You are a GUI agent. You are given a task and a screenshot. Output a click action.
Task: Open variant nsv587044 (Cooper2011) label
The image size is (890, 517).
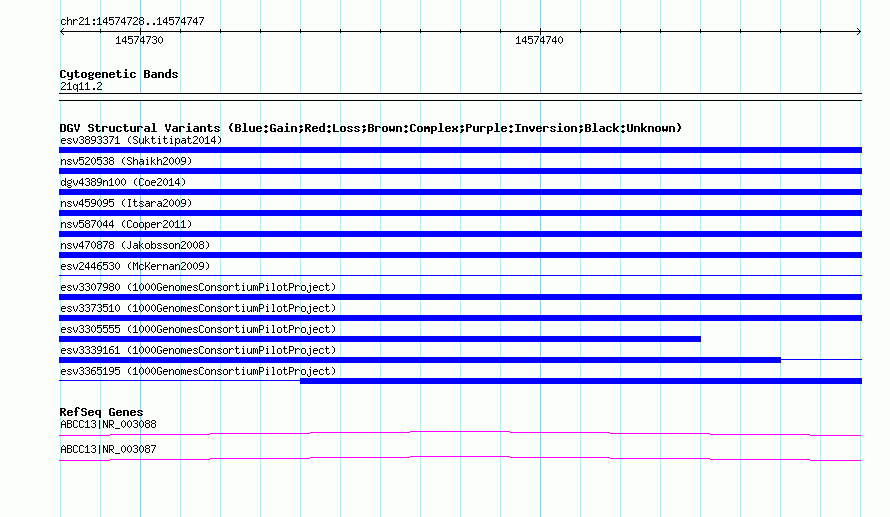[126, 224]
